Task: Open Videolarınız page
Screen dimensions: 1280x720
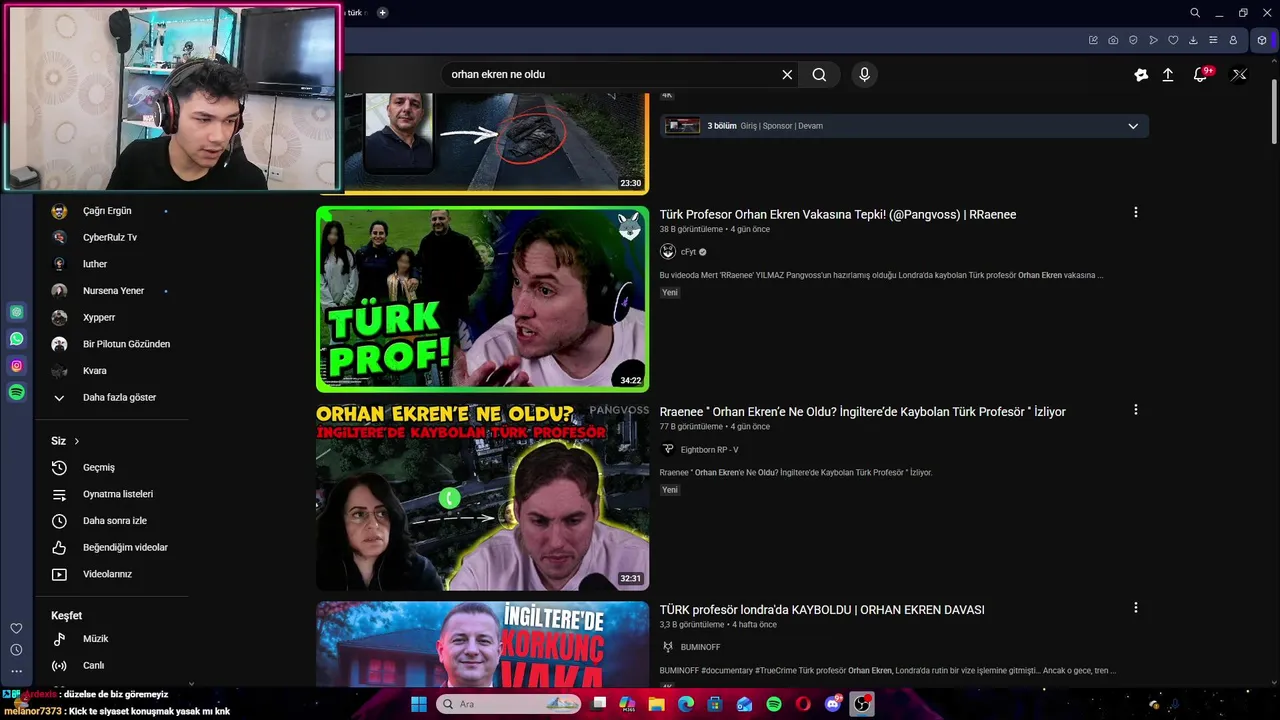Action: coord(107,574)
